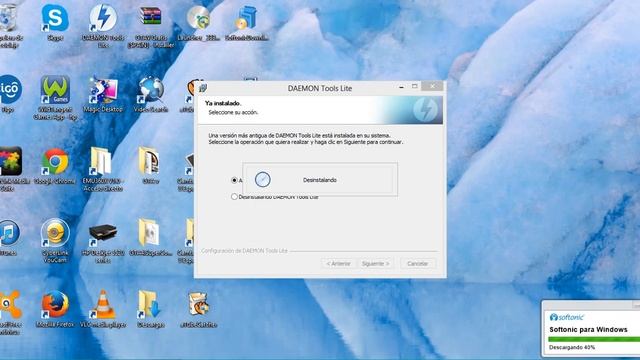Click the Softonic logo in download popup
Screen dimensions: 640x360
(x=567, y=317)
